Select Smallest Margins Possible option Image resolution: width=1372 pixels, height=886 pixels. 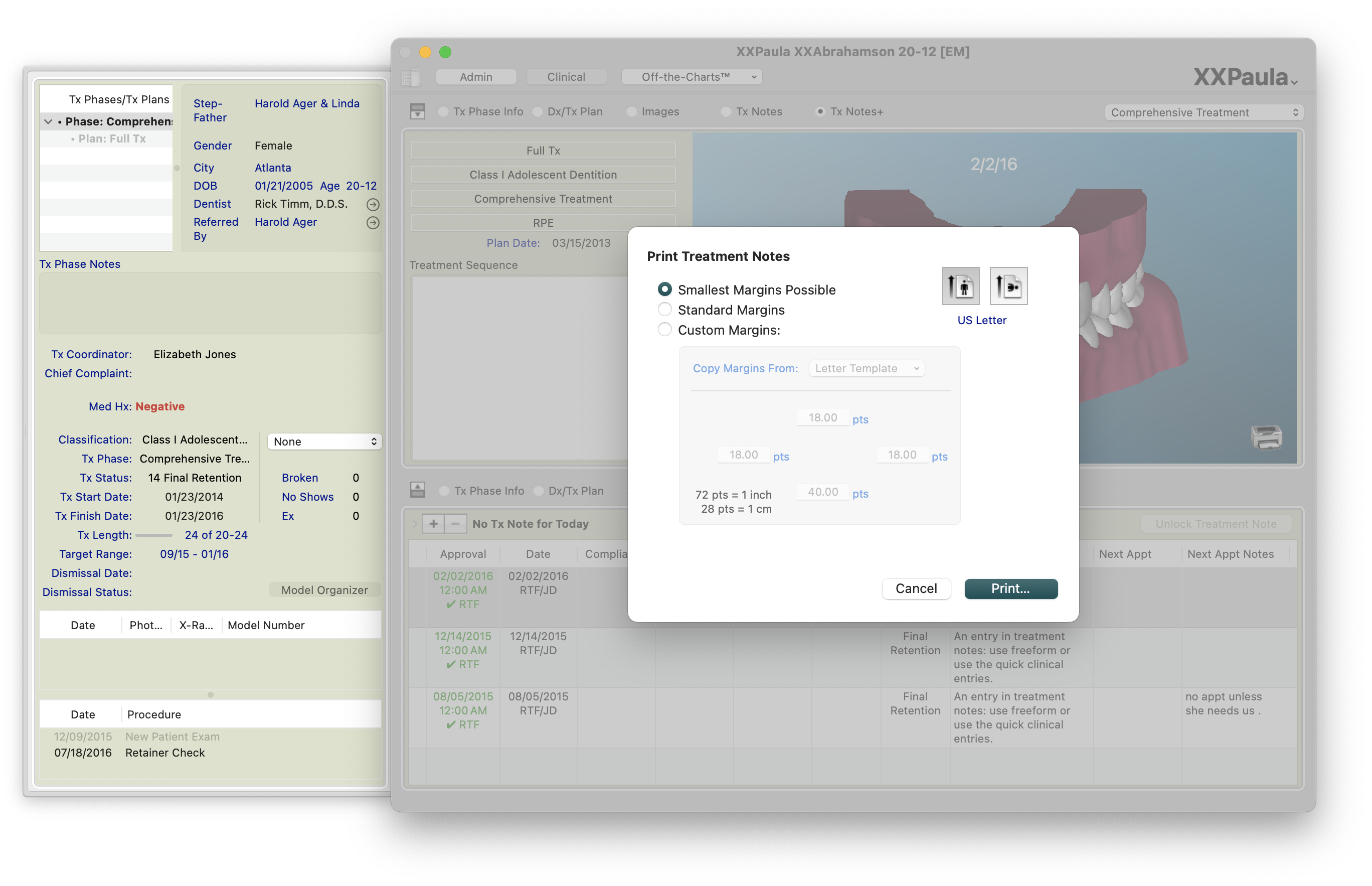click(x=665, y=289)
